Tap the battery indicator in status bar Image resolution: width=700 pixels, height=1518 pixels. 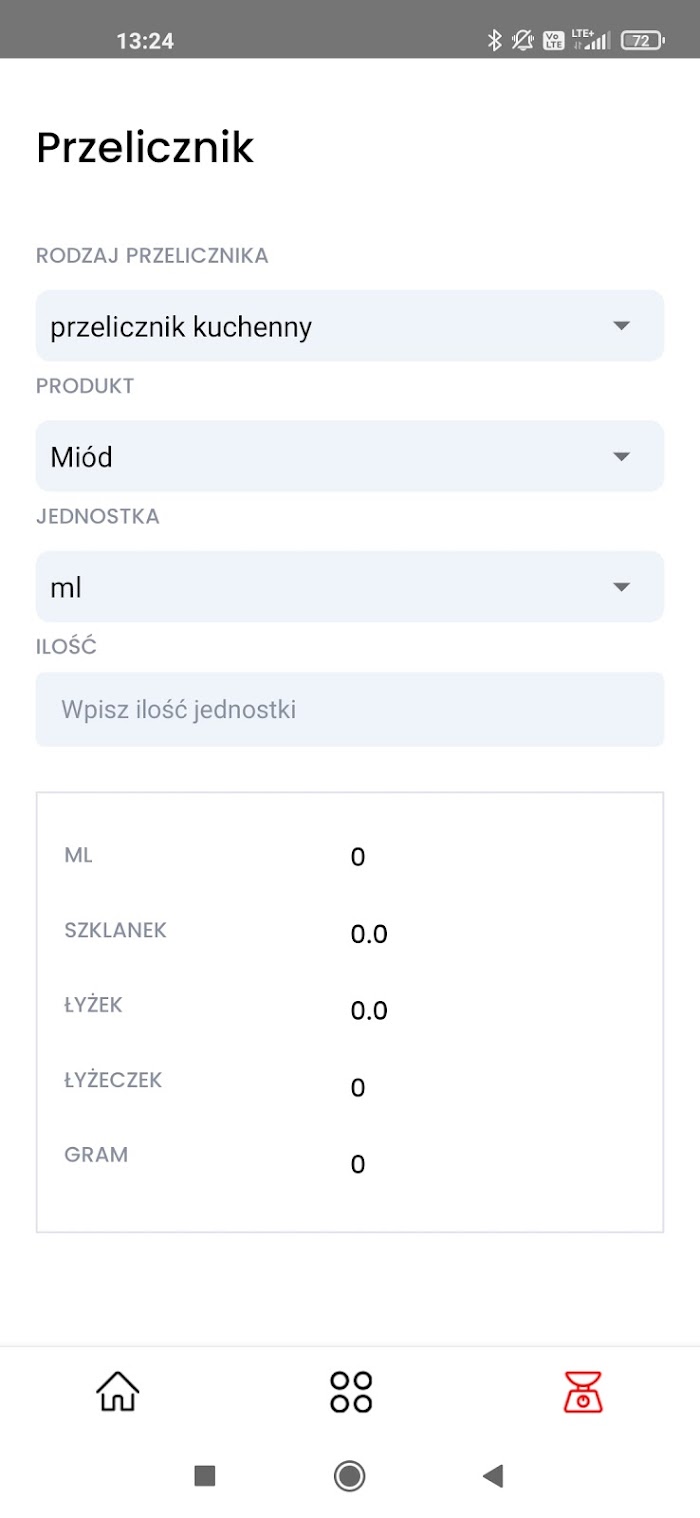(641, 41)
